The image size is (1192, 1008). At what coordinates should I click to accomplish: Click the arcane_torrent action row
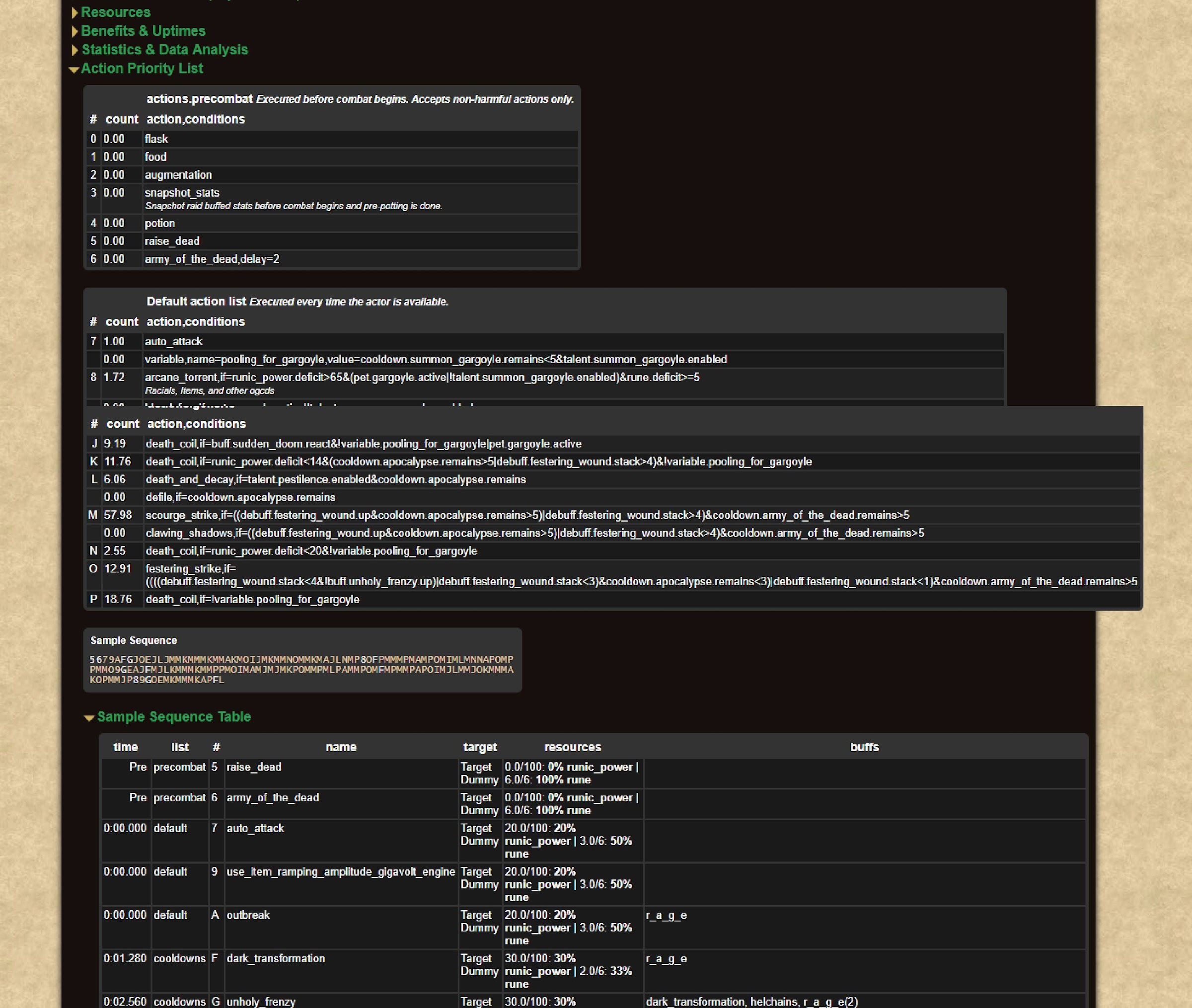click(422, 377)
